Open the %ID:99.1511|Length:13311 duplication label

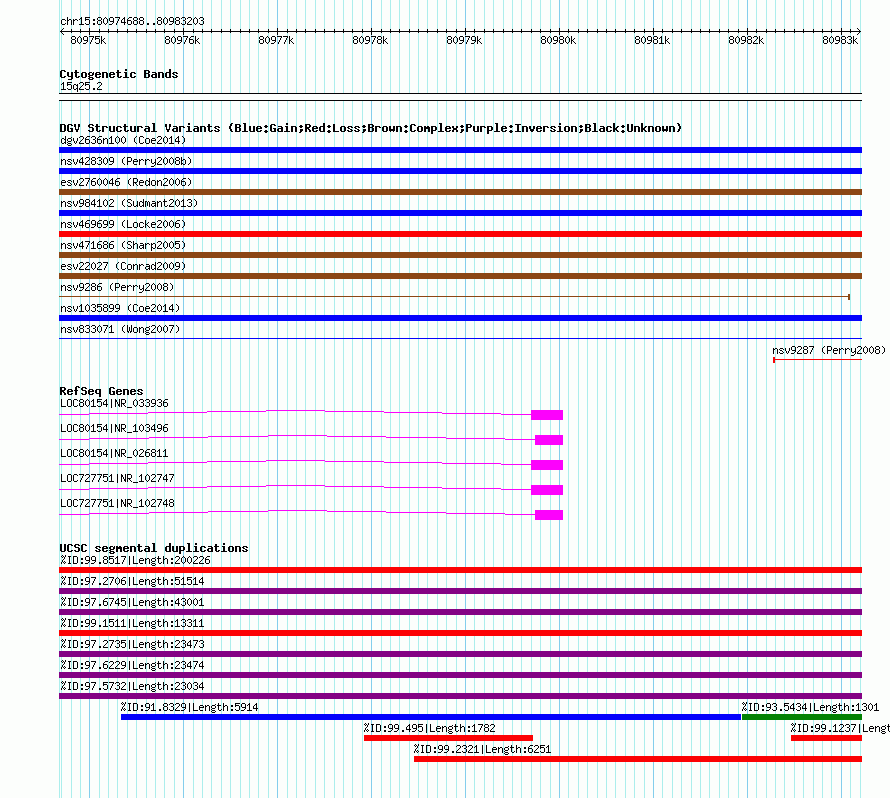pos(132,623)
